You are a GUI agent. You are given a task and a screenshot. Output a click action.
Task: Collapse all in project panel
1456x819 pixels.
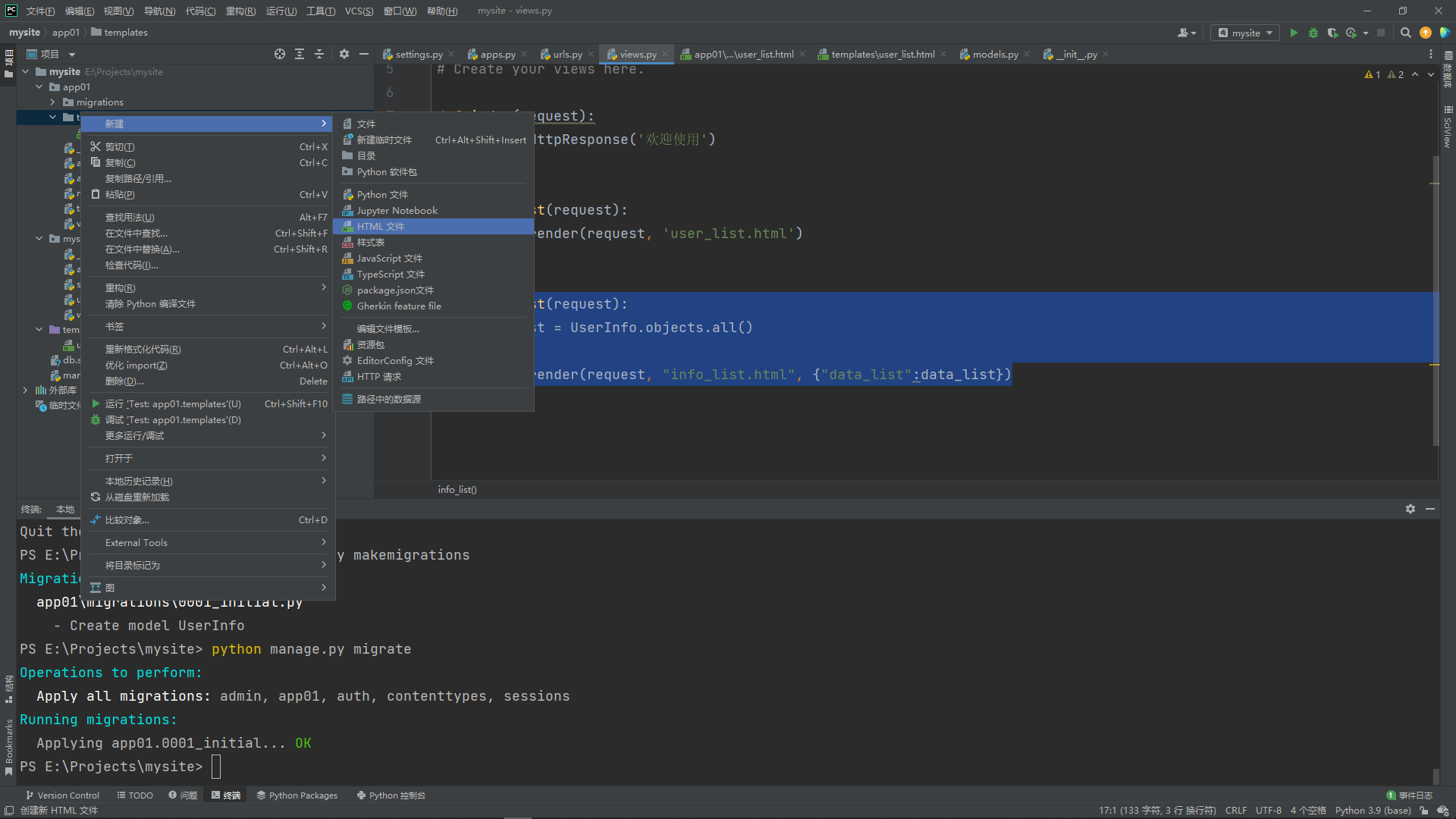click(319, 54)
